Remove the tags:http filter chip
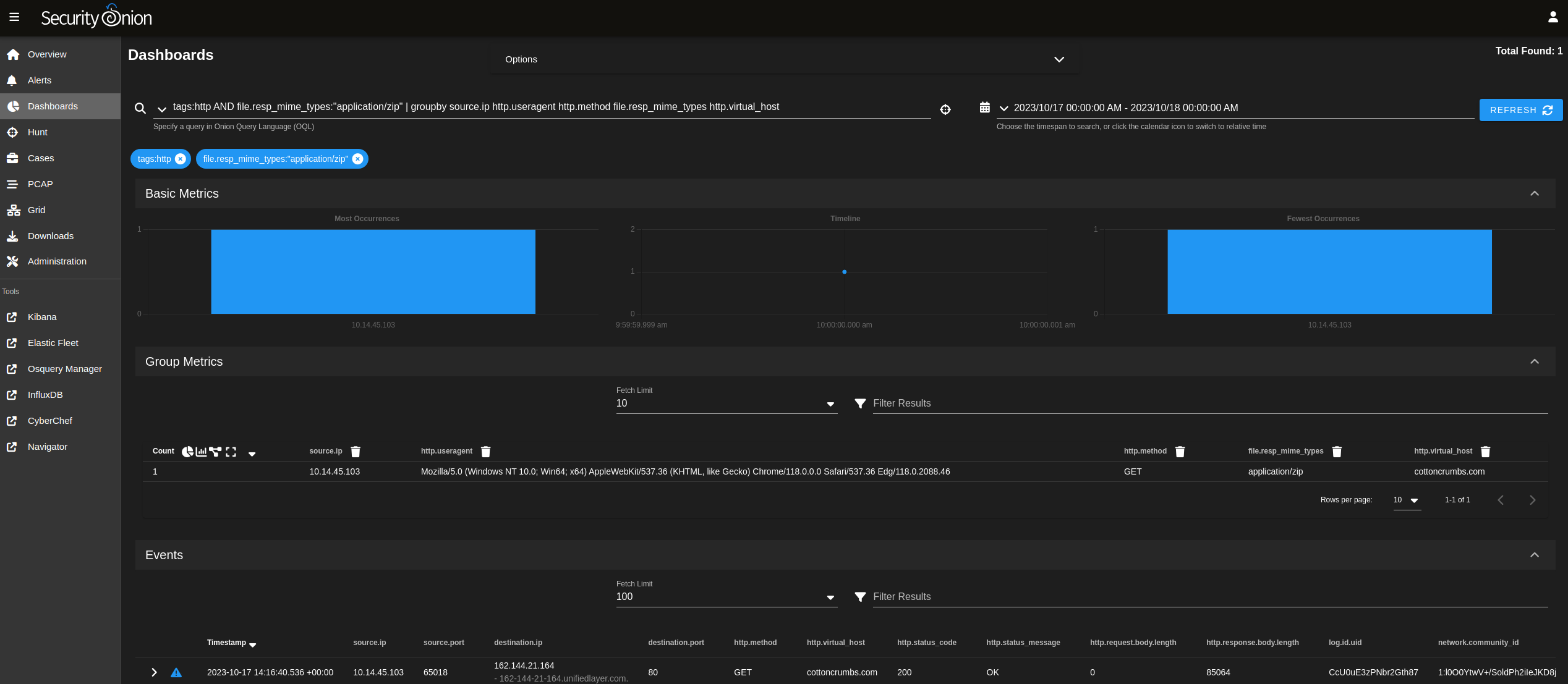Viewport: 1568px width, 684px height. coord(181,159)
